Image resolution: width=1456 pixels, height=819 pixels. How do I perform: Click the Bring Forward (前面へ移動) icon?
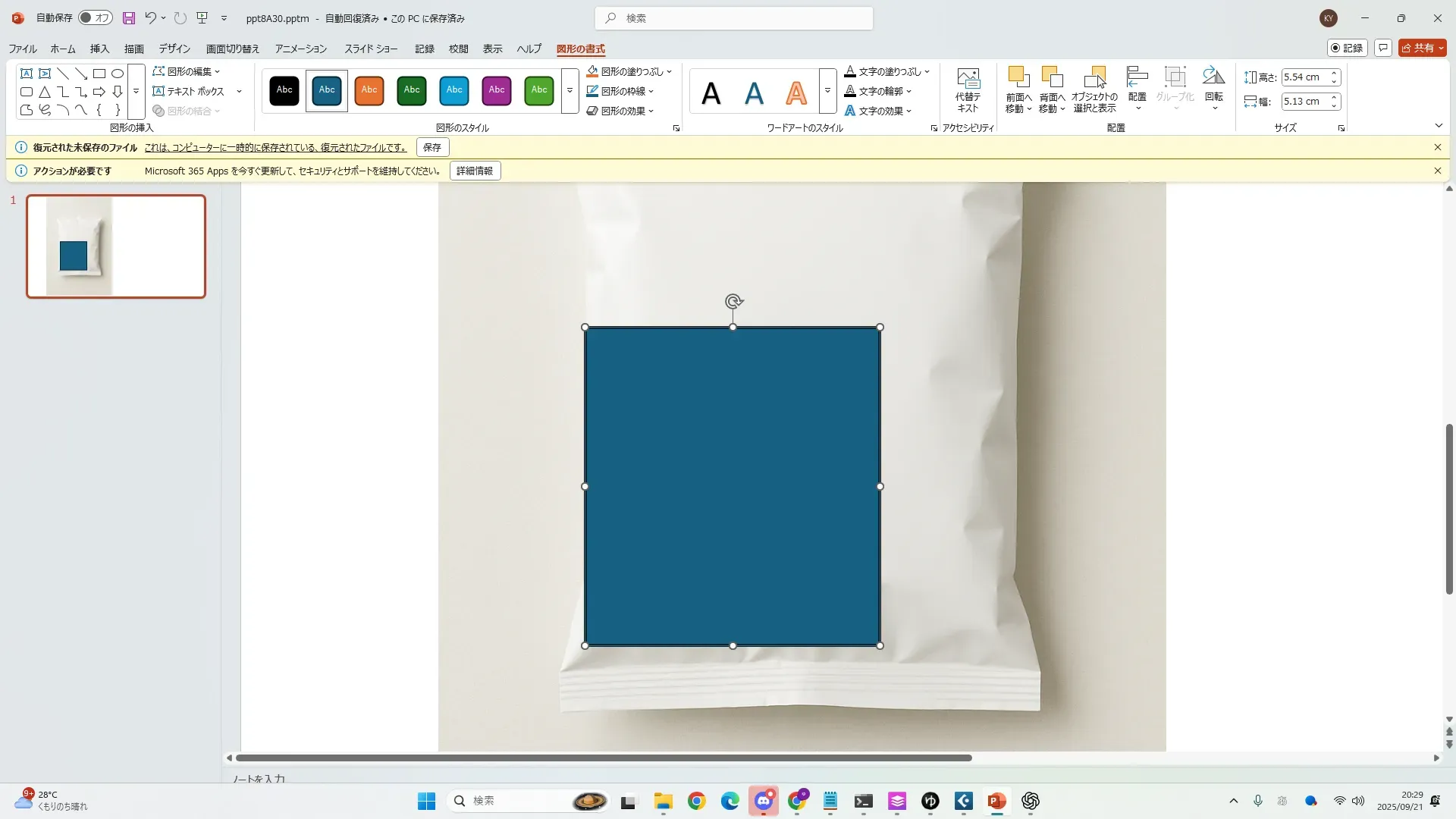coord(1018,77)
